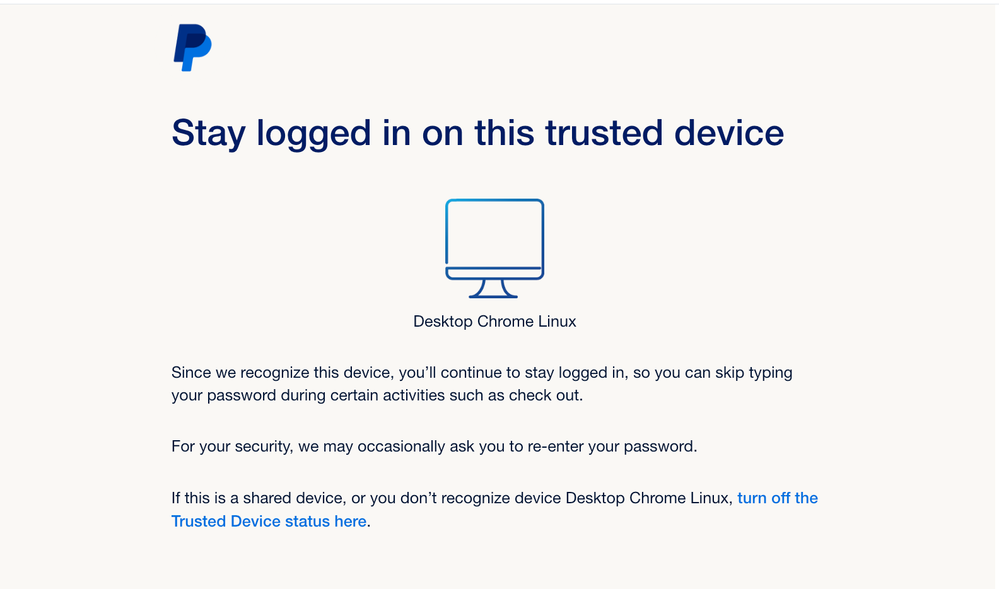
Task: Click the desktop monitor icon
Action: [x=494, y=249]
